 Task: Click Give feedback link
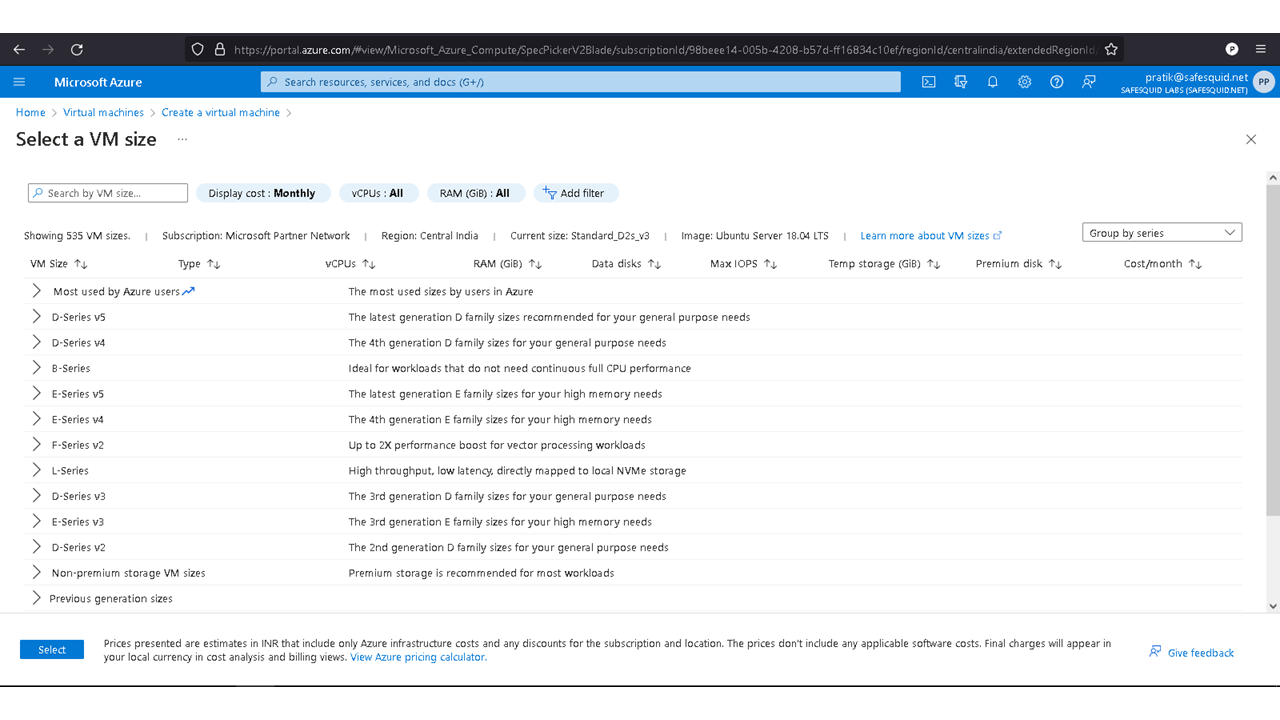coord(1192,653)
